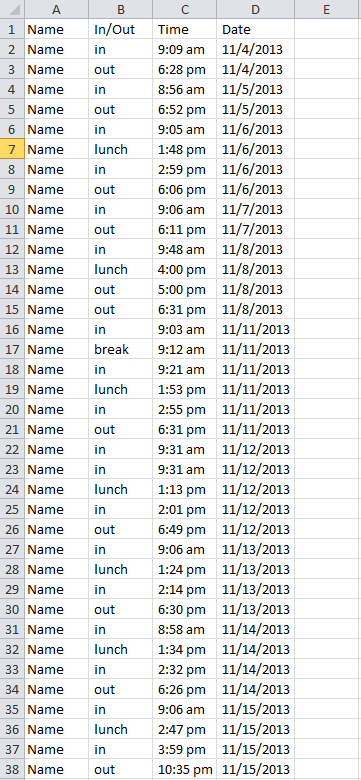The image size is (361, 780).
Task: Click the Time header cell
Action: click(185, 29)
